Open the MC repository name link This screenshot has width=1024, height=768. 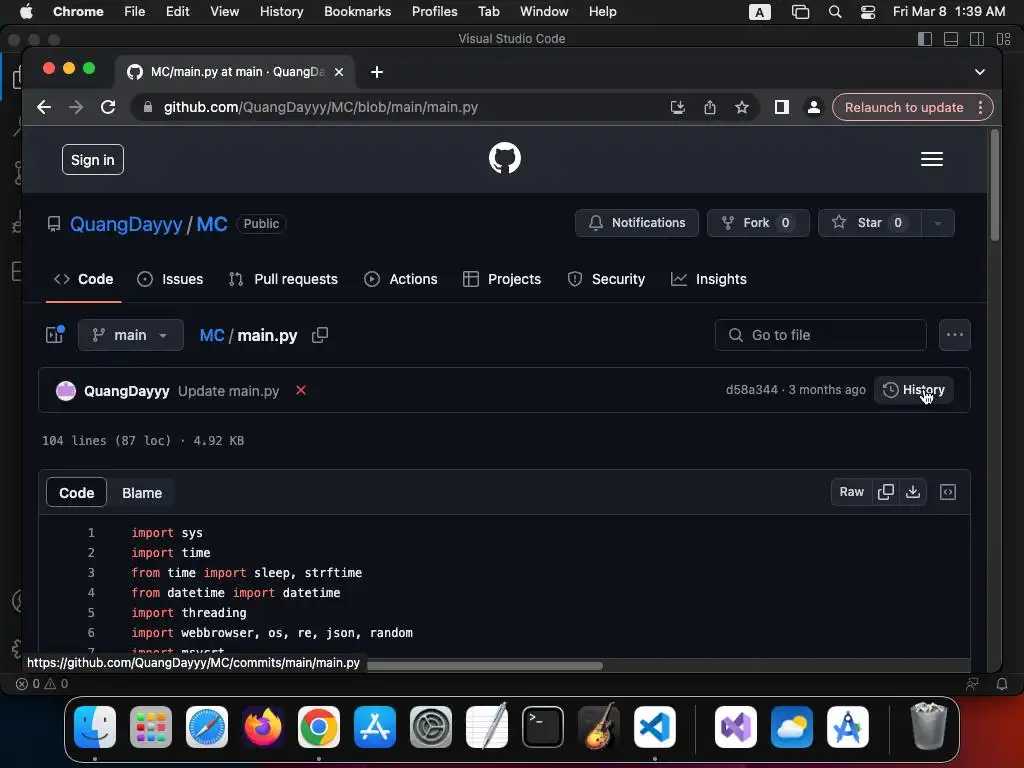click(x=212, y=224)
